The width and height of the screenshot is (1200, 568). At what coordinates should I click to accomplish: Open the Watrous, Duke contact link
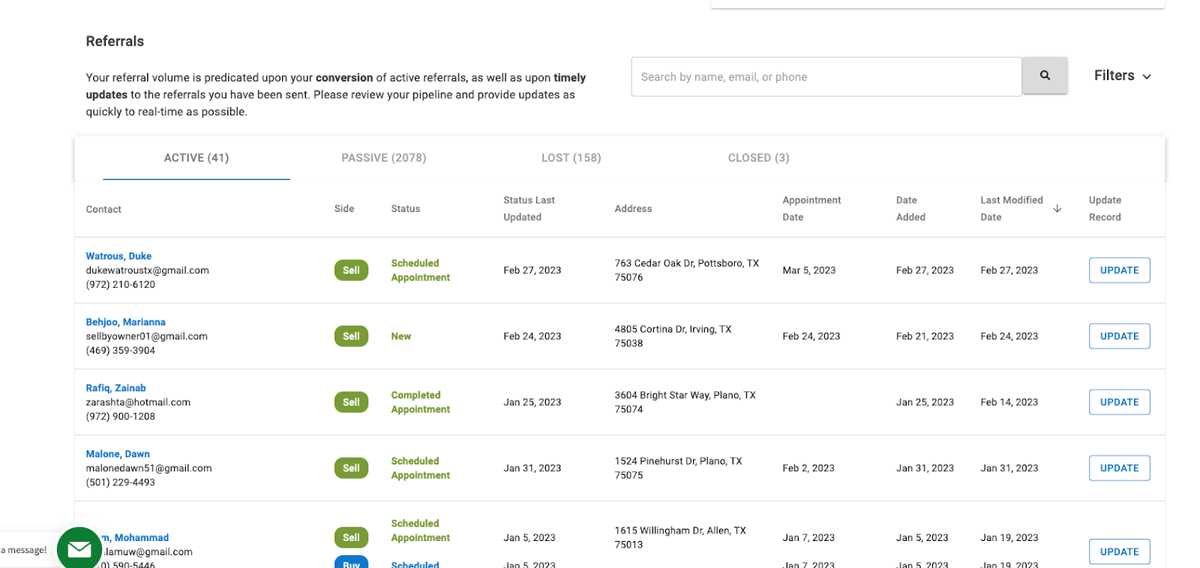pos(119,256)
